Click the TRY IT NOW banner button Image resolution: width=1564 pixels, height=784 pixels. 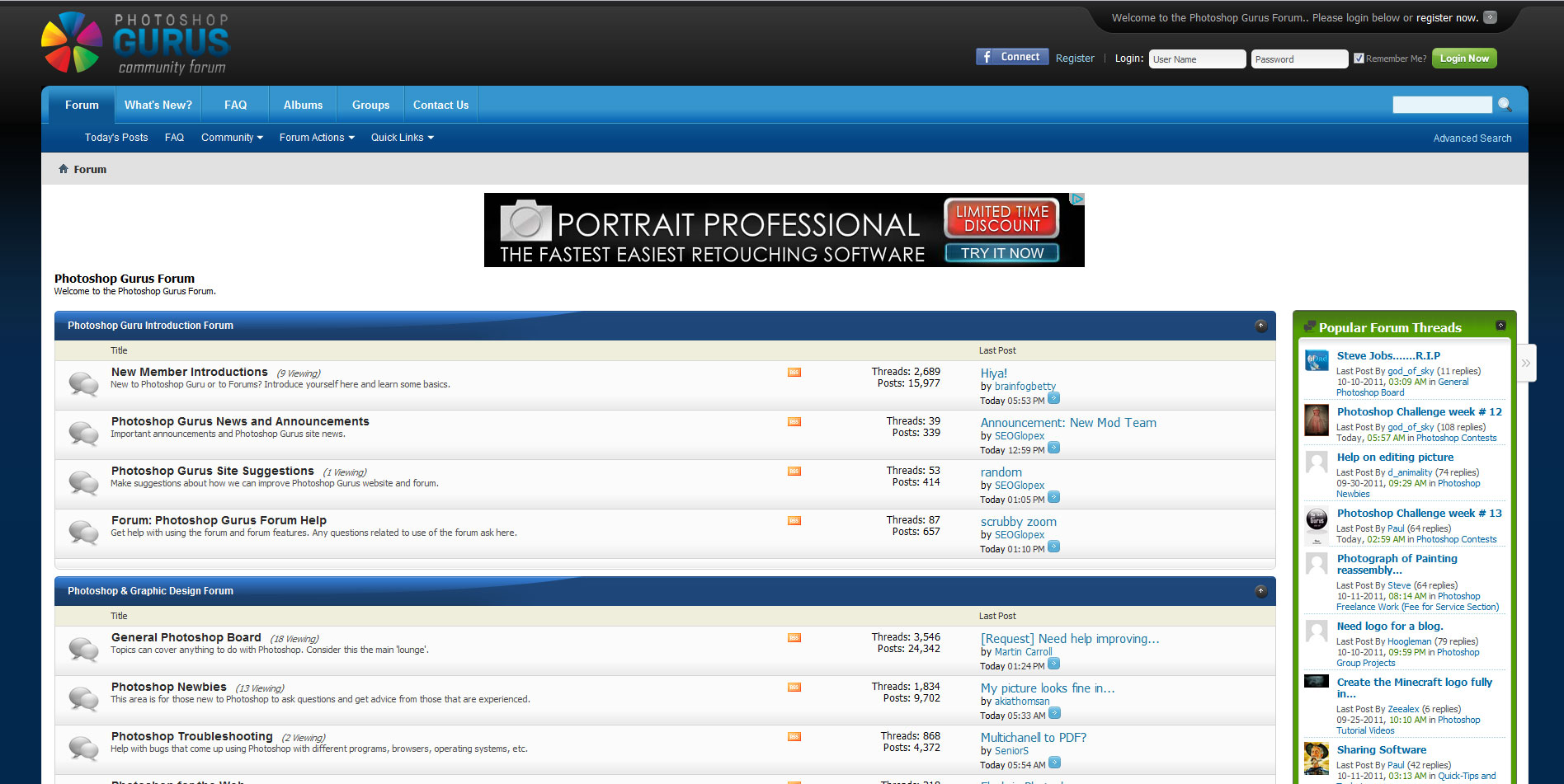pos(1002,253)
